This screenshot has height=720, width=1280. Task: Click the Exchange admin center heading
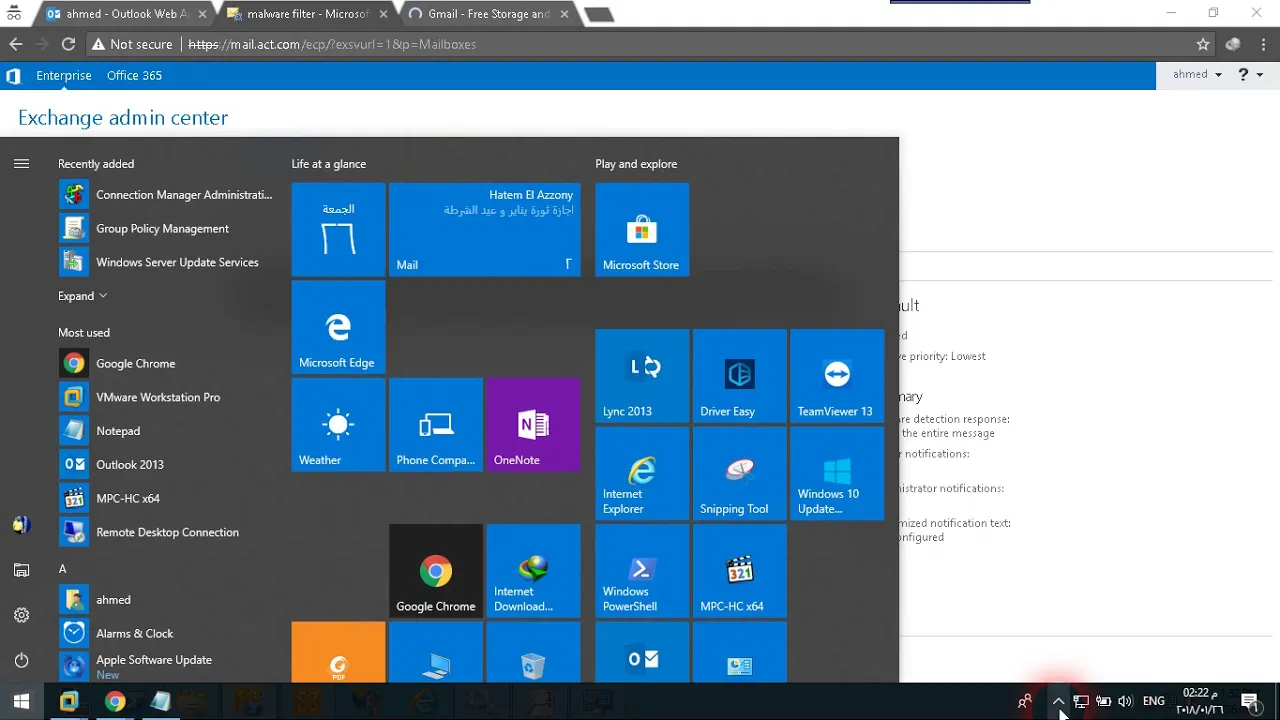coord(123,118)
